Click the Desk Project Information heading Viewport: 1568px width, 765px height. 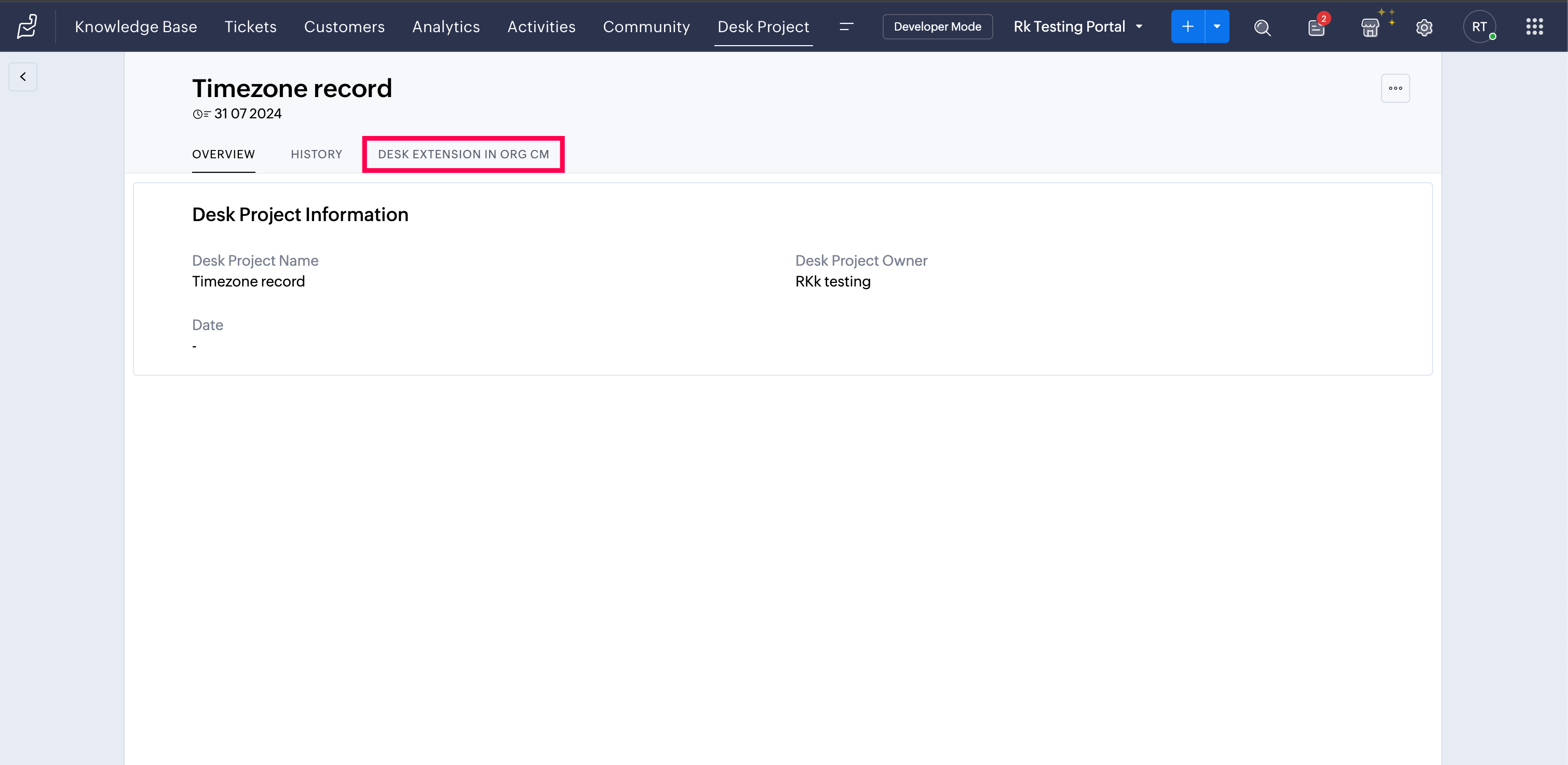click(x=300, y=215)
